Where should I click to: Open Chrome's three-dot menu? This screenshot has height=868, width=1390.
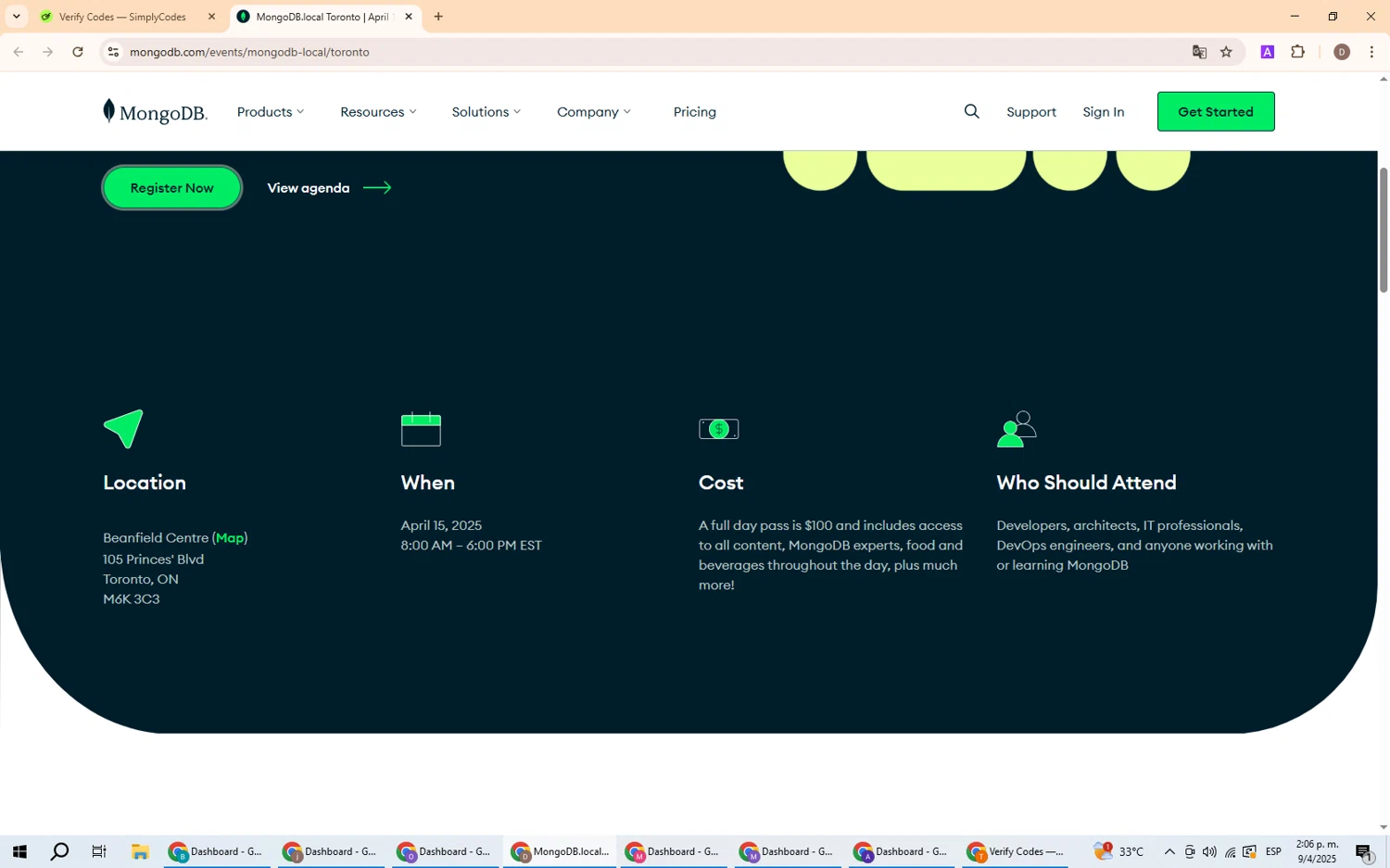(1371, 52)
